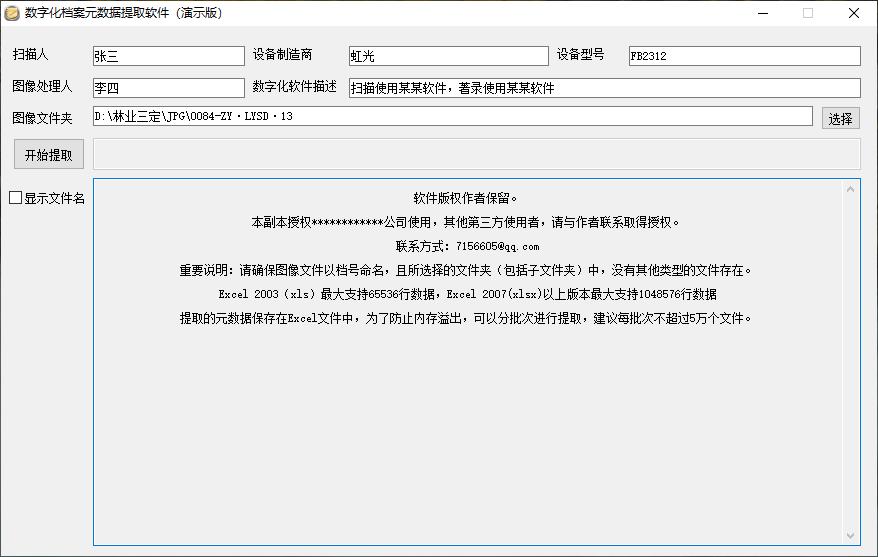This screenshot has width=878, height=557.
Task: Enable the 显示文件名 checkbox
Action: tap(16, 198)
